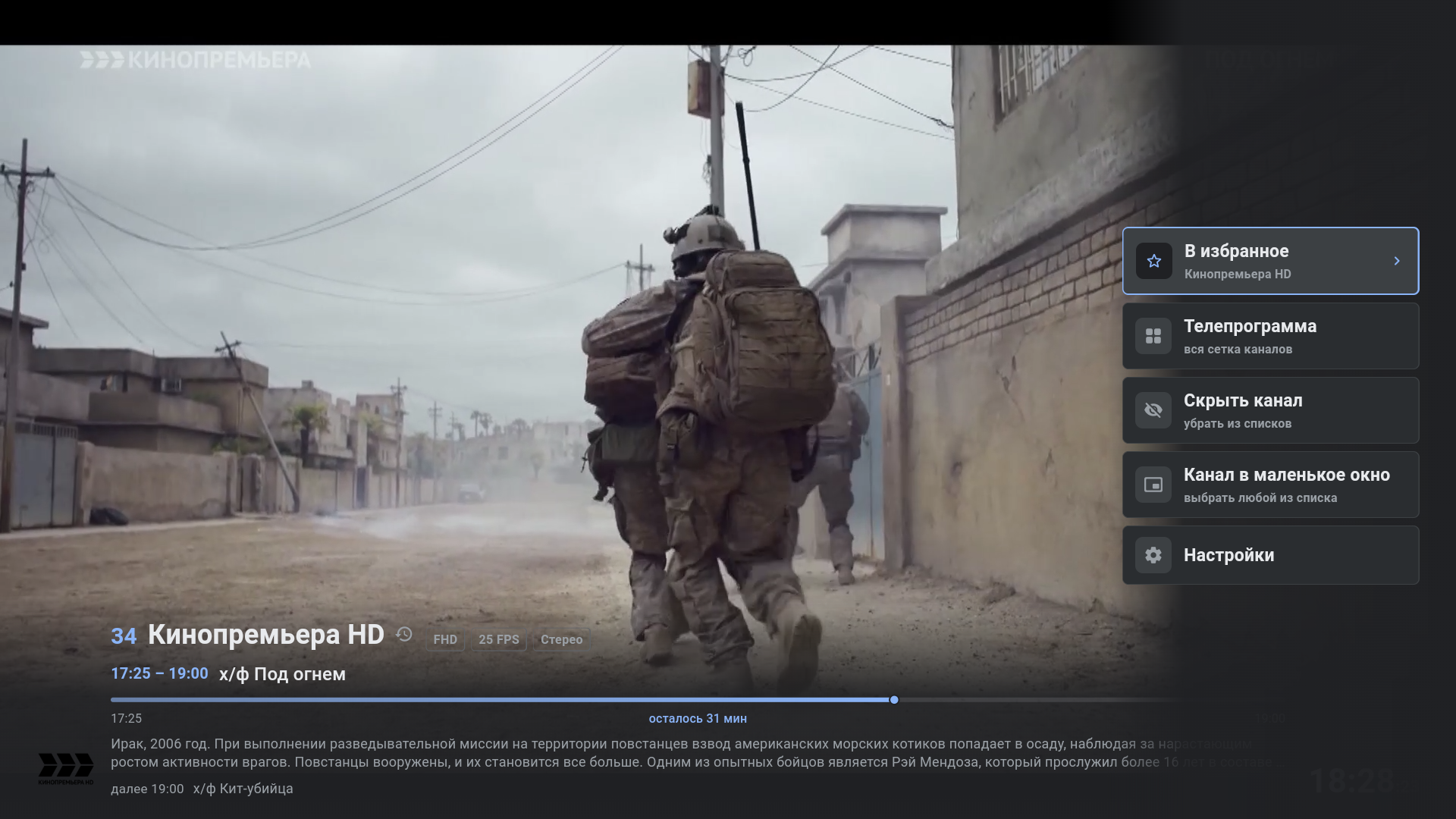Click the вся сетка каналов subtitle

click(1238, 350)
